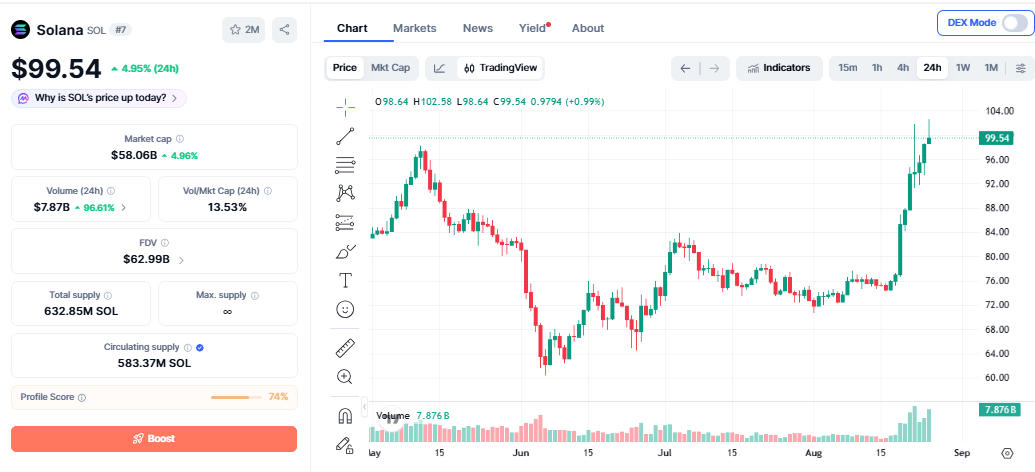Click the info icon beside Profile Score

82,397
